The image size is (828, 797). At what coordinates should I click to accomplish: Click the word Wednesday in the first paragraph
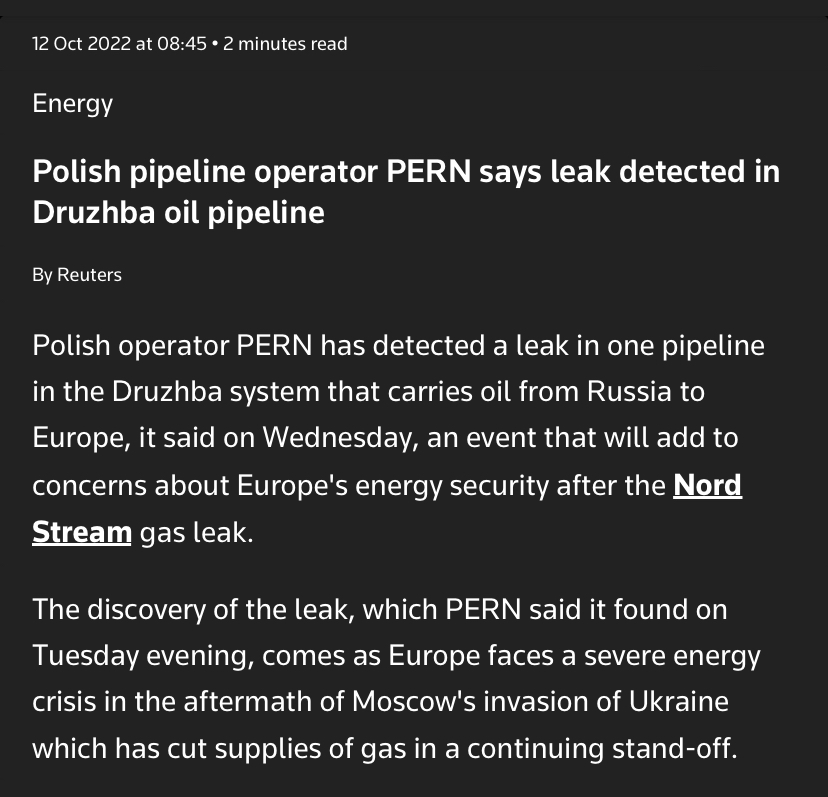point(341,438)
